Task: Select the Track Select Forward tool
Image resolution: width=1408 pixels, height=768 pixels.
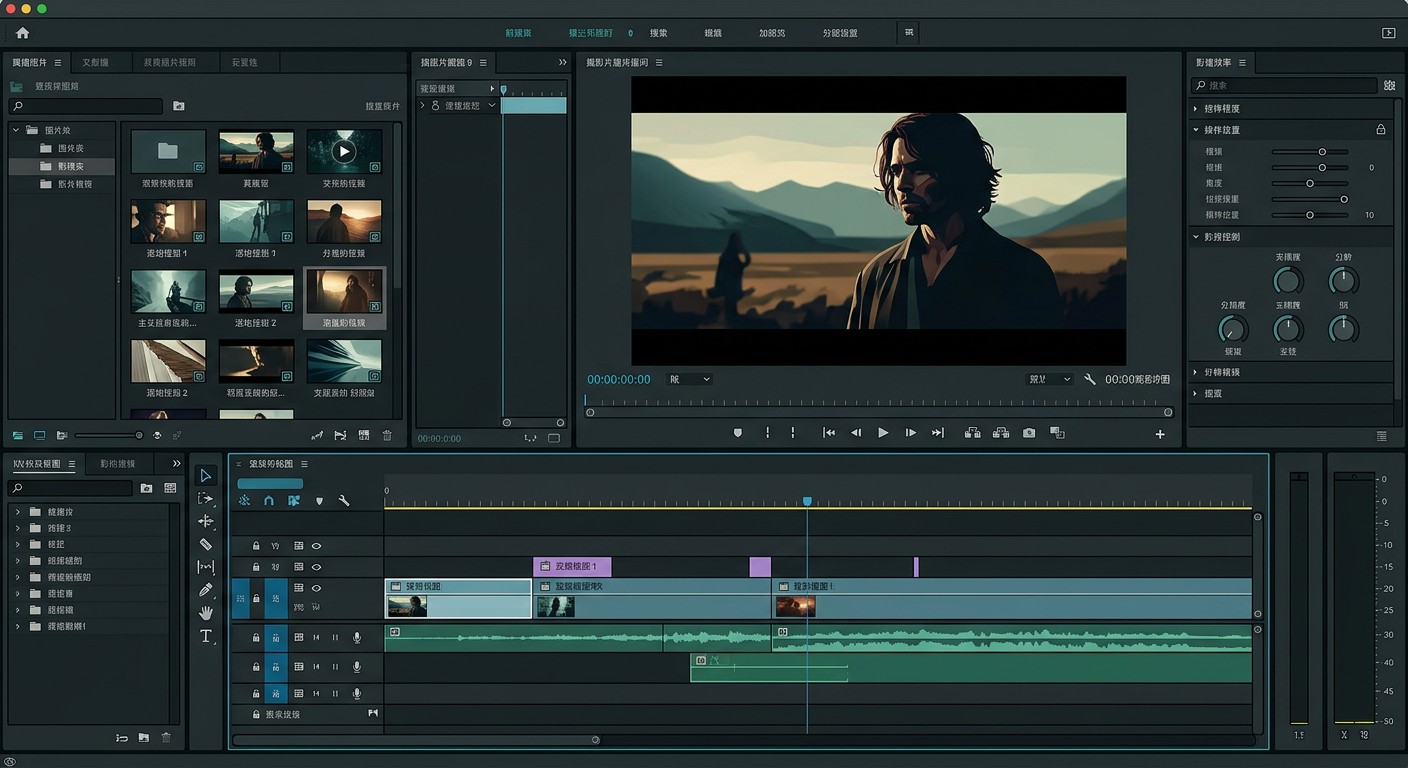Action: [x=205, y=498]
